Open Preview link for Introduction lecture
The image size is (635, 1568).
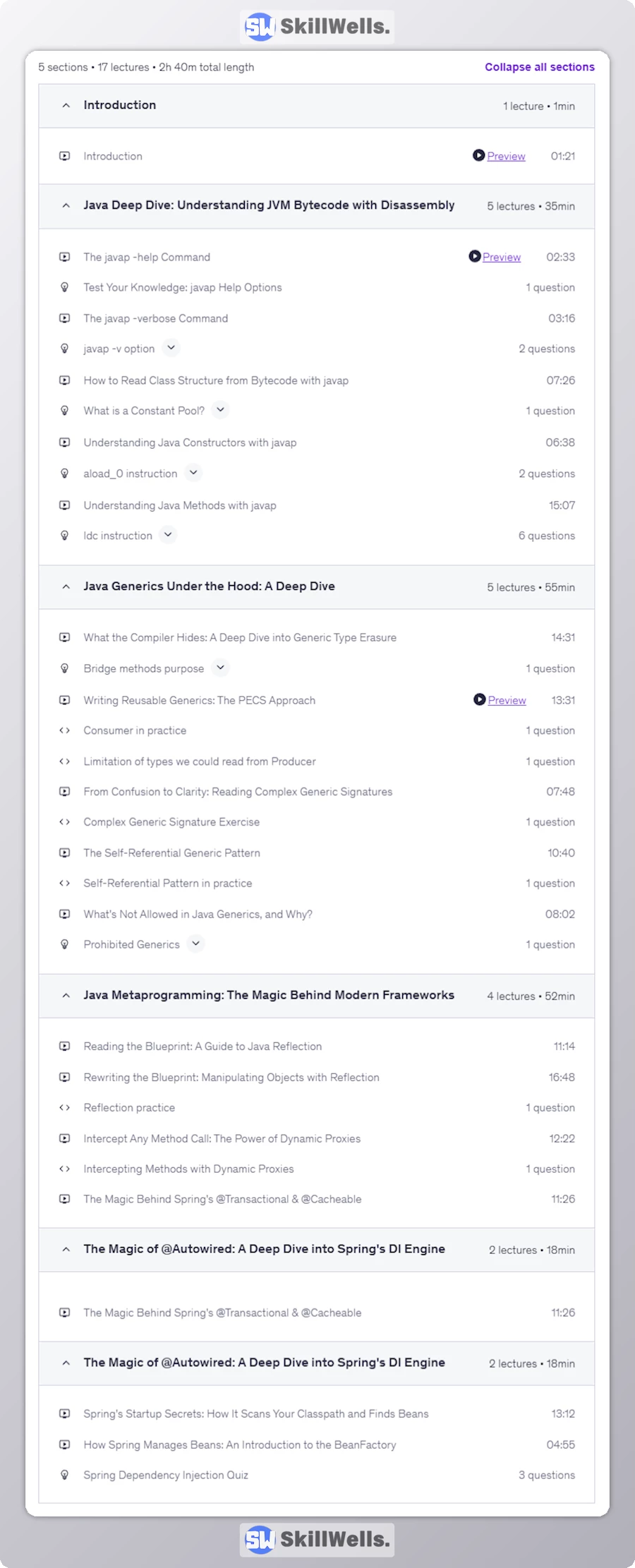coord(506,157)
